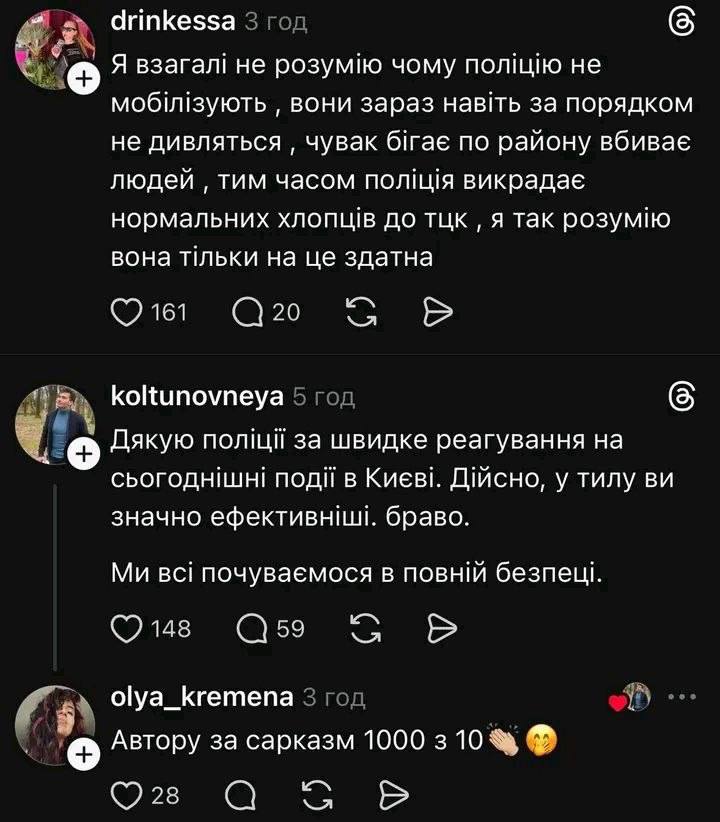This screenshot has width=720, height=822.
Task: Follow olya_kremena using the plus badge
Action: (x=85, y=759)
